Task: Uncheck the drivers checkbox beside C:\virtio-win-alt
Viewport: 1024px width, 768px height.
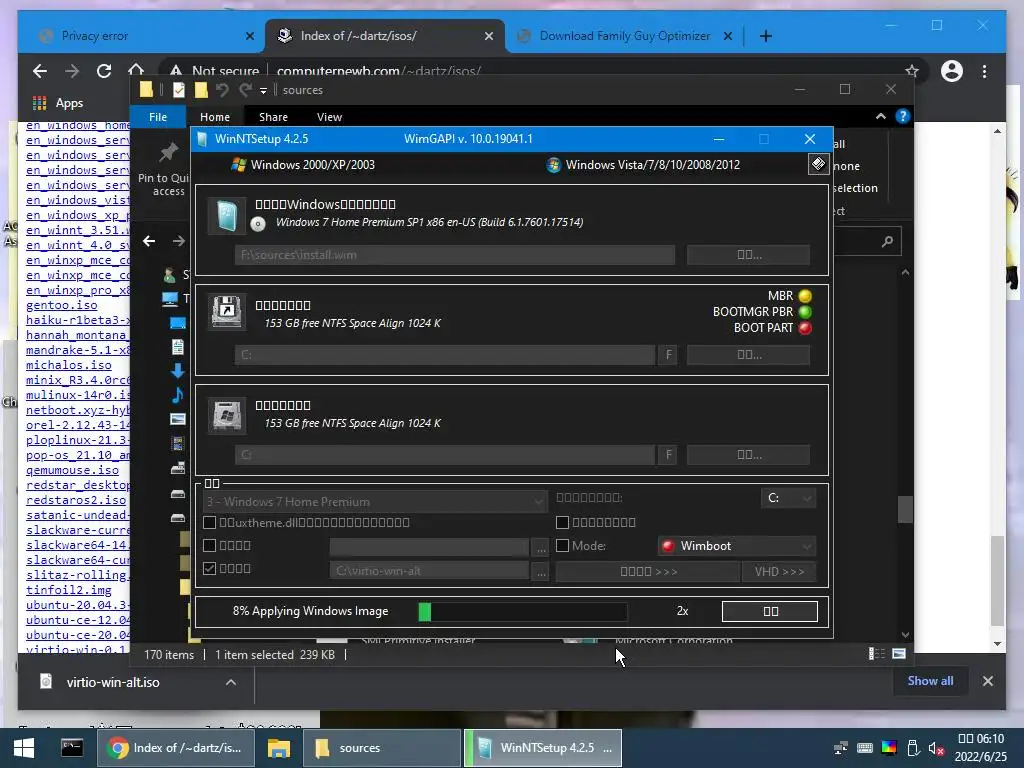Action: pyautogui.click(x=210, y=568)
